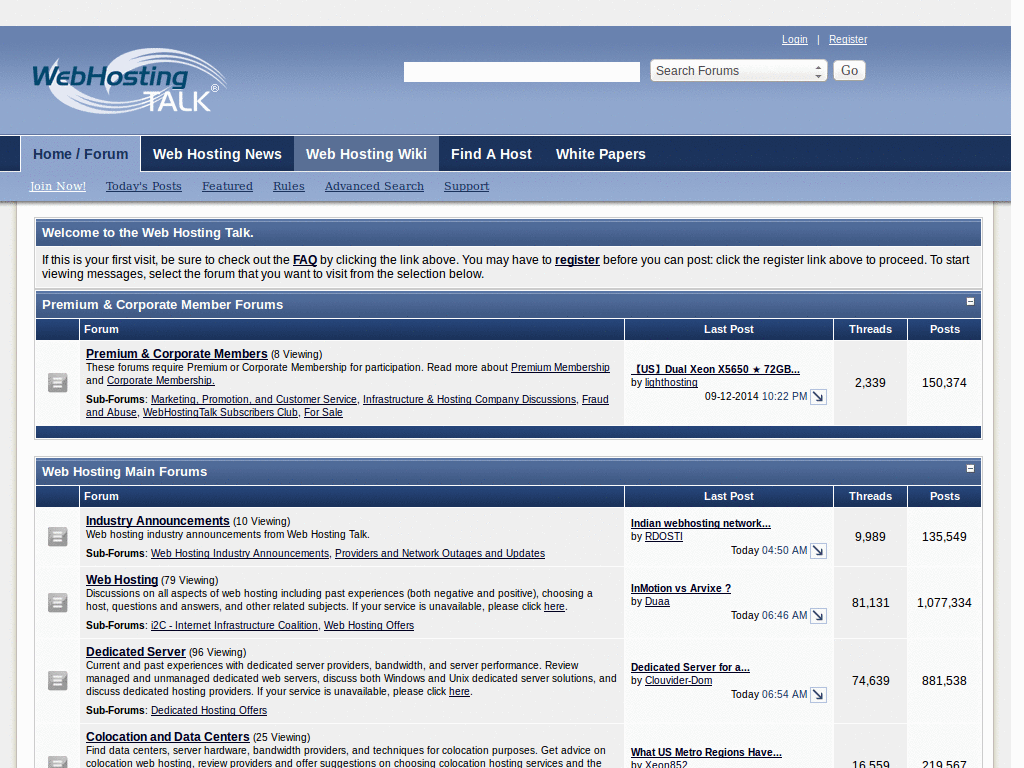The width and height of the screenshot is (1024, 768).
Task: Click the Dedicated Server forum icon
Action: coord(57,680)
